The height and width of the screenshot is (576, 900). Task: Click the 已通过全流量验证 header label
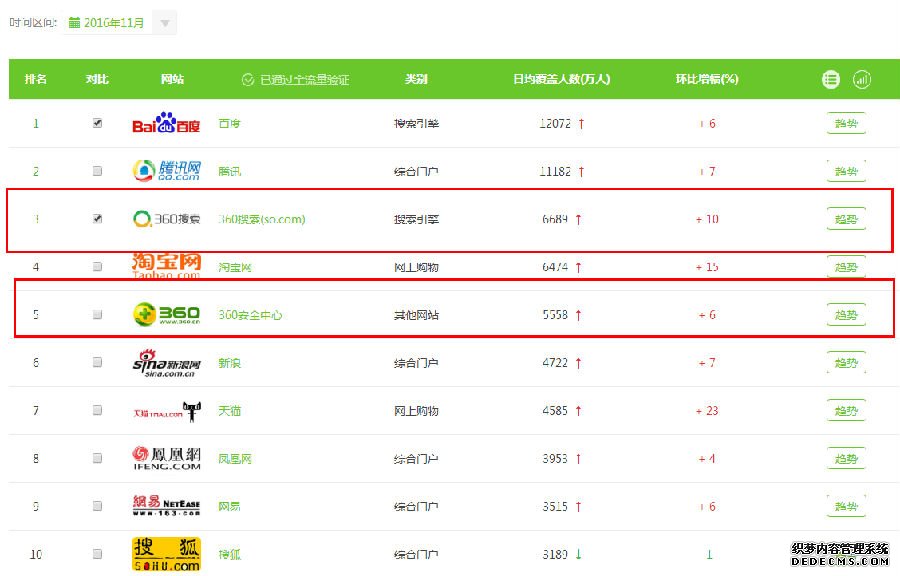click(305, 80)
